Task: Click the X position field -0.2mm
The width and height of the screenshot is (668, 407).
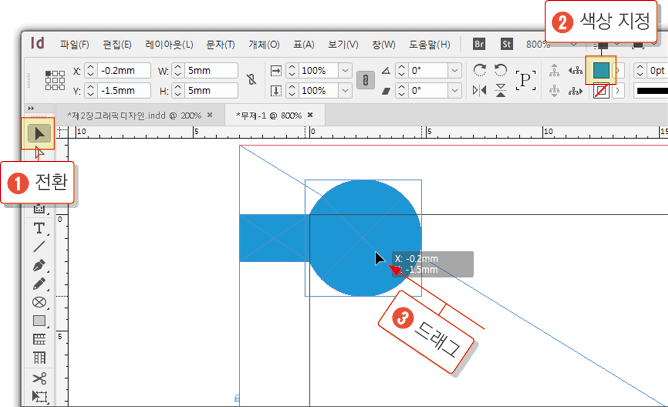Action: [x=124, y=70]
